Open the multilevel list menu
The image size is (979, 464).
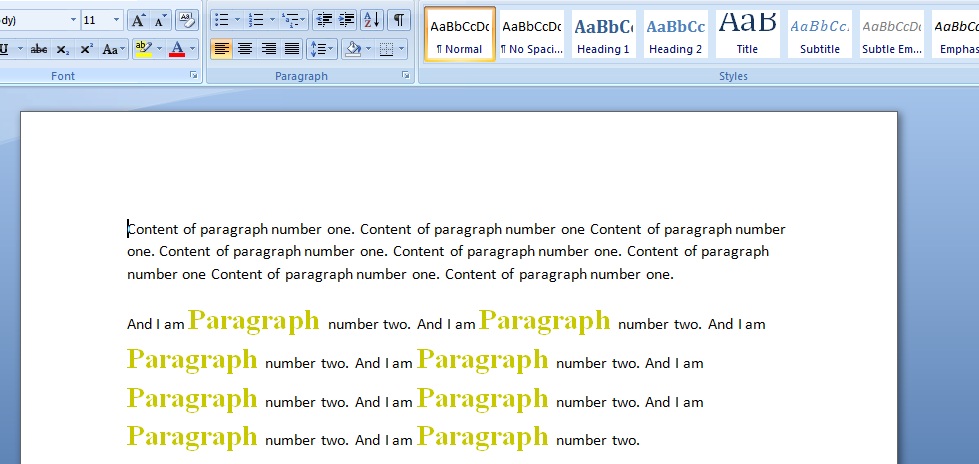tap(293, 21)
